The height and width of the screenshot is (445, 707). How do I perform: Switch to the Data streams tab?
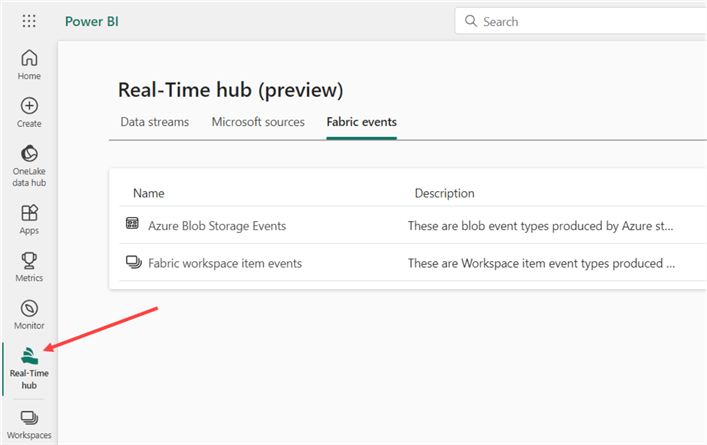pos(155,122)
